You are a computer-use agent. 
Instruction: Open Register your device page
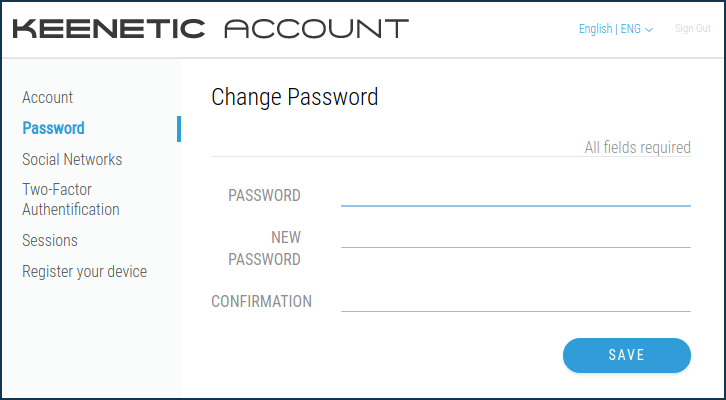pos(85,271)
